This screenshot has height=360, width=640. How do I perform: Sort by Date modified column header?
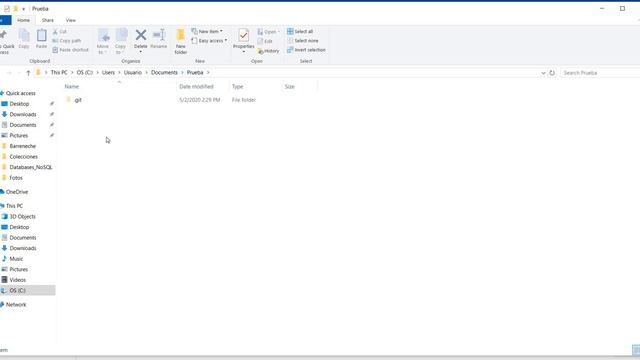[196, 87]
